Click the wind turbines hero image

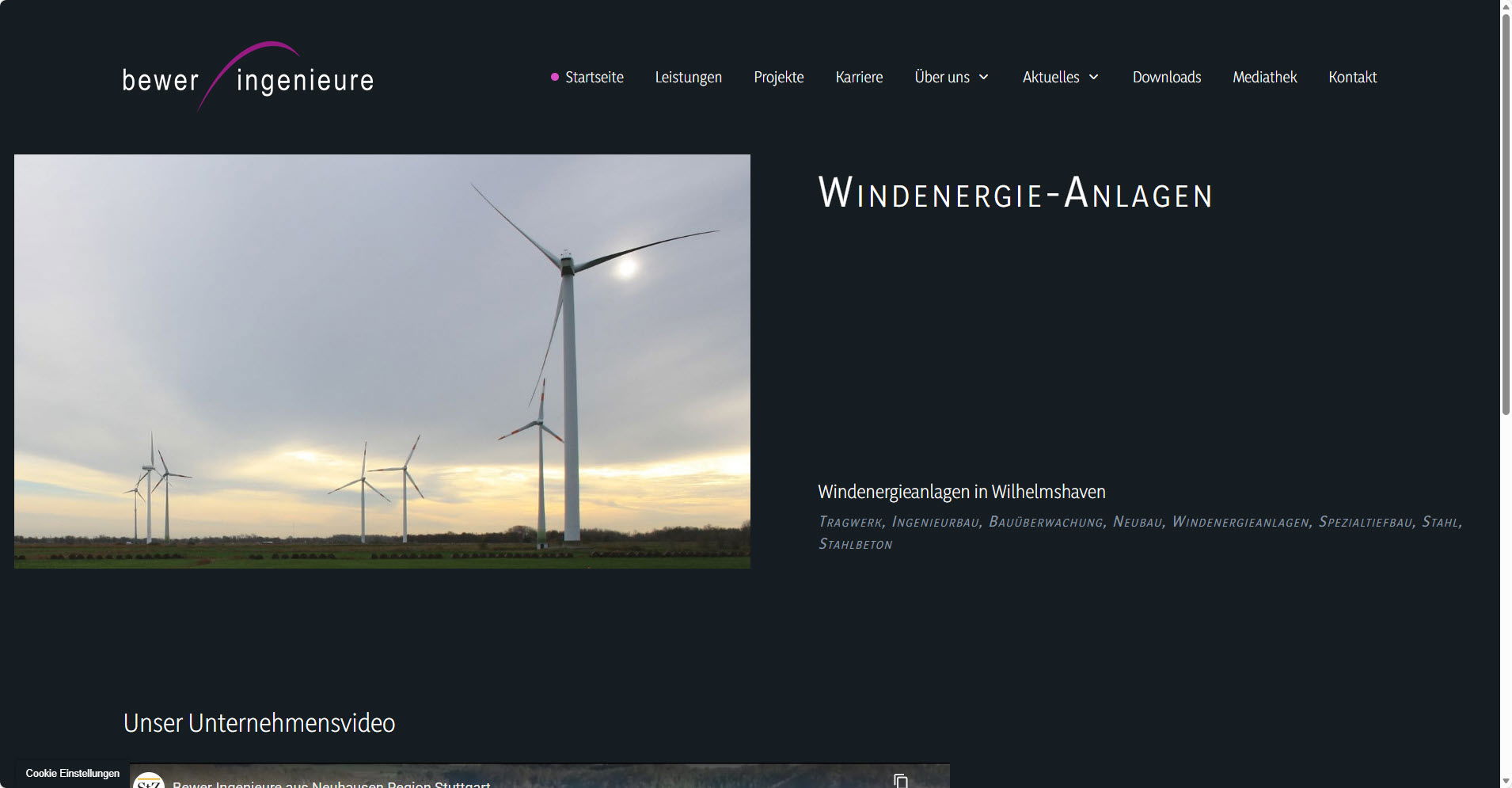point(382,360)
